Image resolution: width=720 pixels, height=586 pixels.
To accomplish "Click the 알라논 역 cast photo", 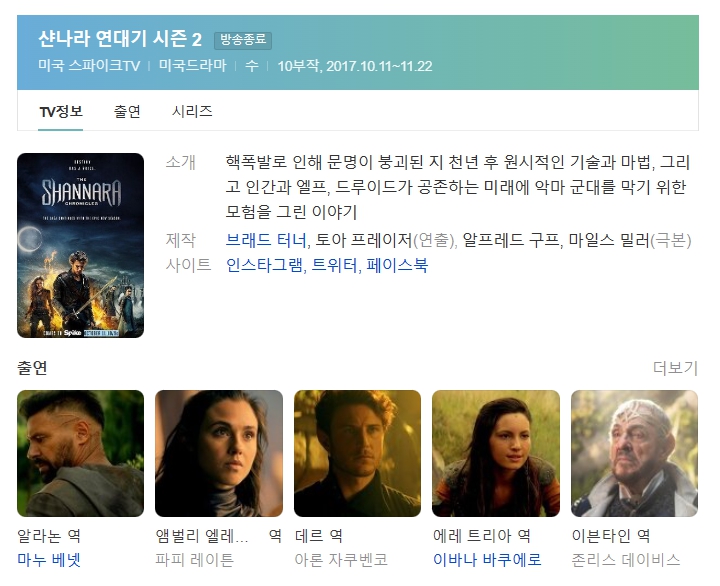I will point(80,453).
